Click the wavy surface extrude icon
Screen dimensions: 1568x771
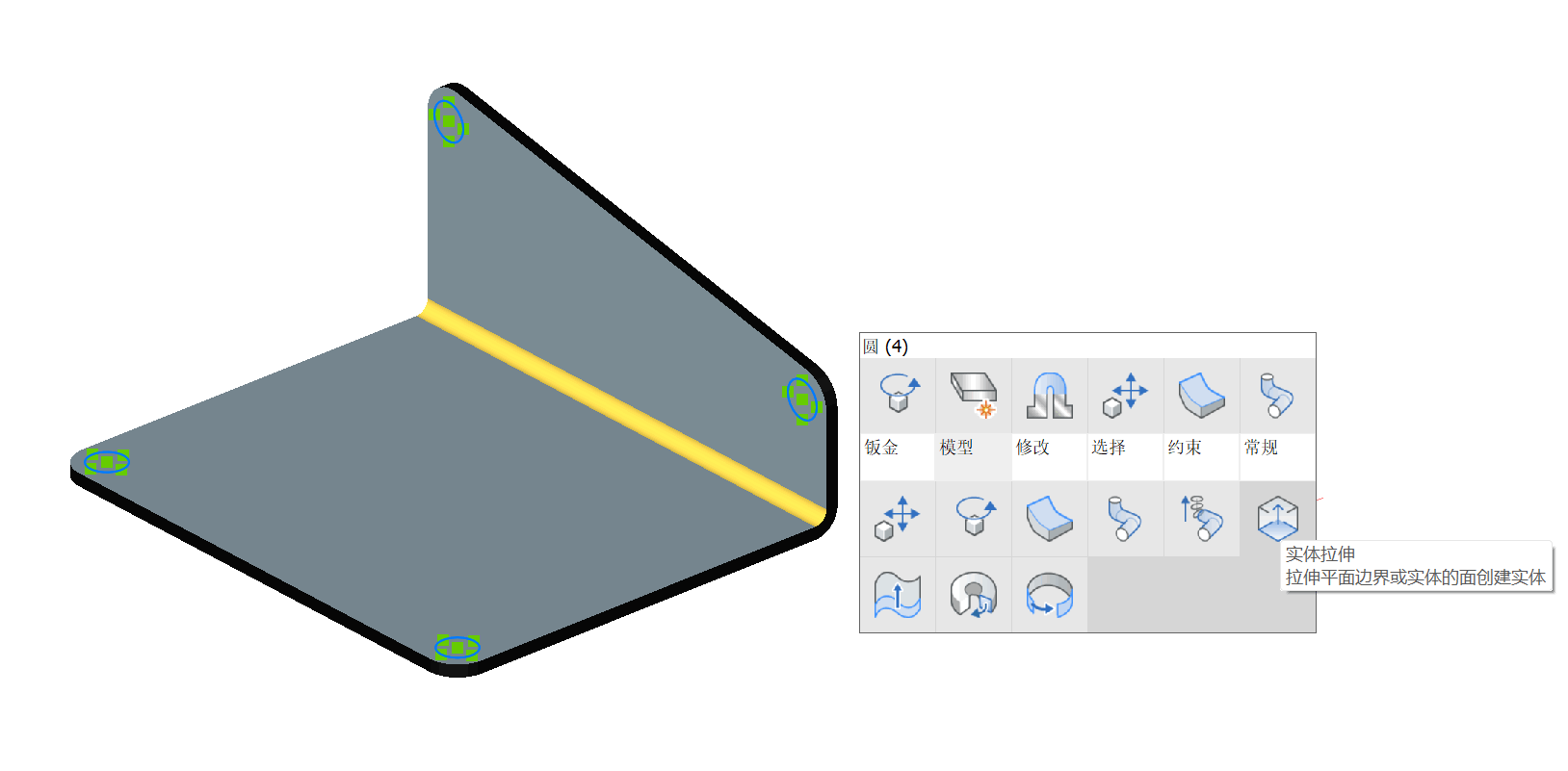coord(898,595)
